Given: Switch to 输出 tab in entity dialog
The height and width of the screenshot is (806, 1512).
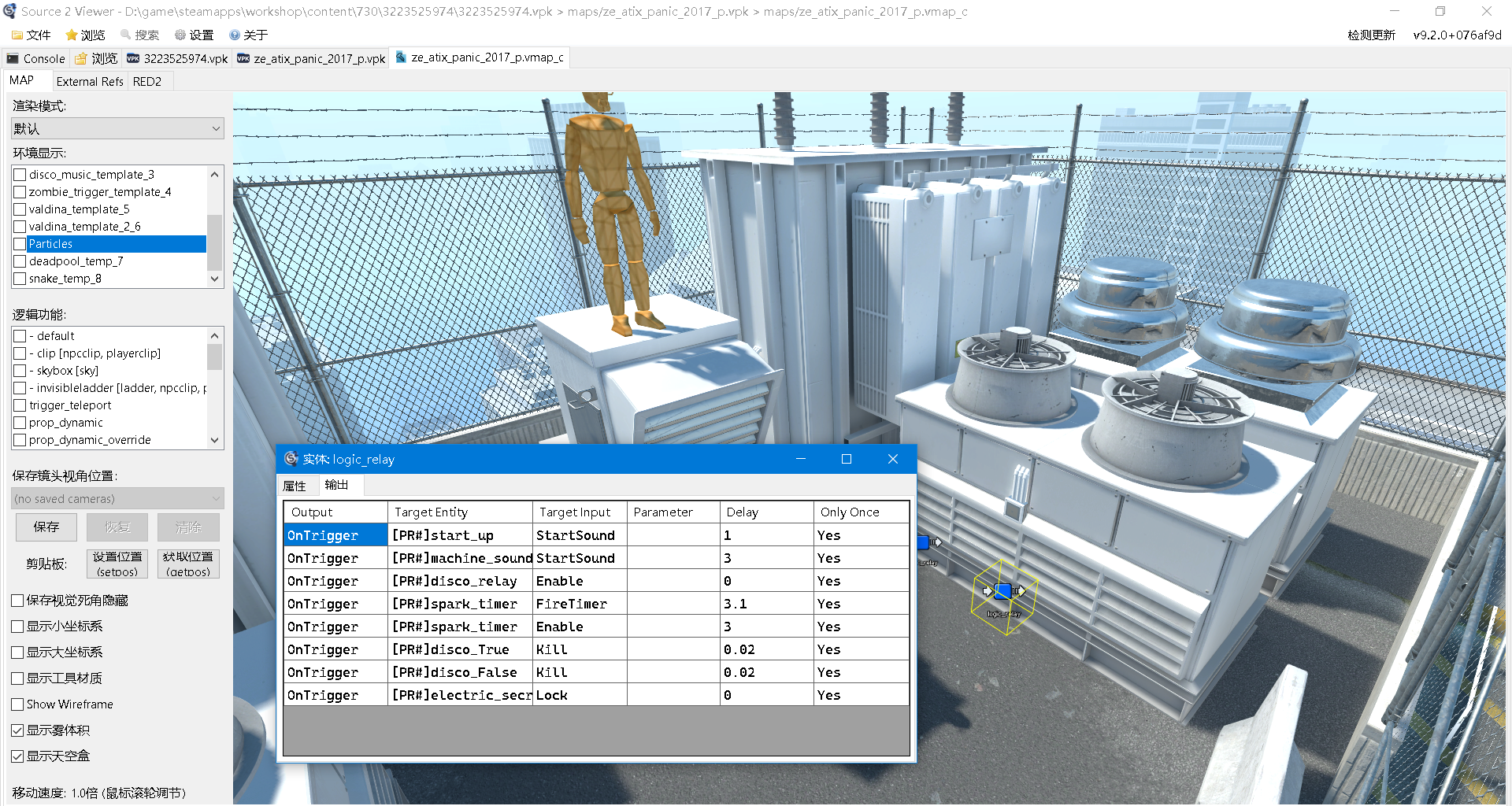Looking at the screenshot, I should [x=337, y=485].
